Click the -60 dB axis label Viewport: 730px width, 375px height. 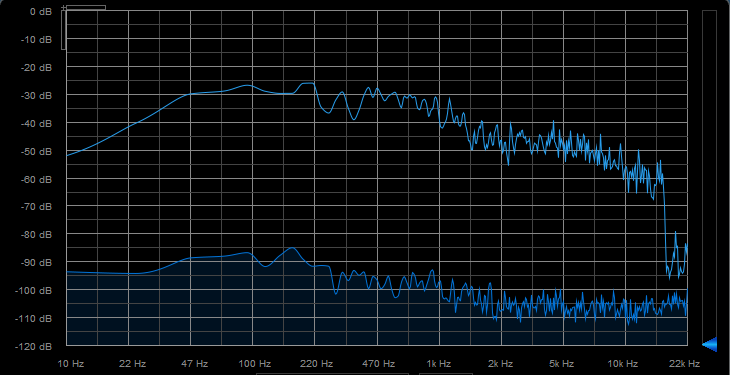pyautogui.click(x=37, y=179)
